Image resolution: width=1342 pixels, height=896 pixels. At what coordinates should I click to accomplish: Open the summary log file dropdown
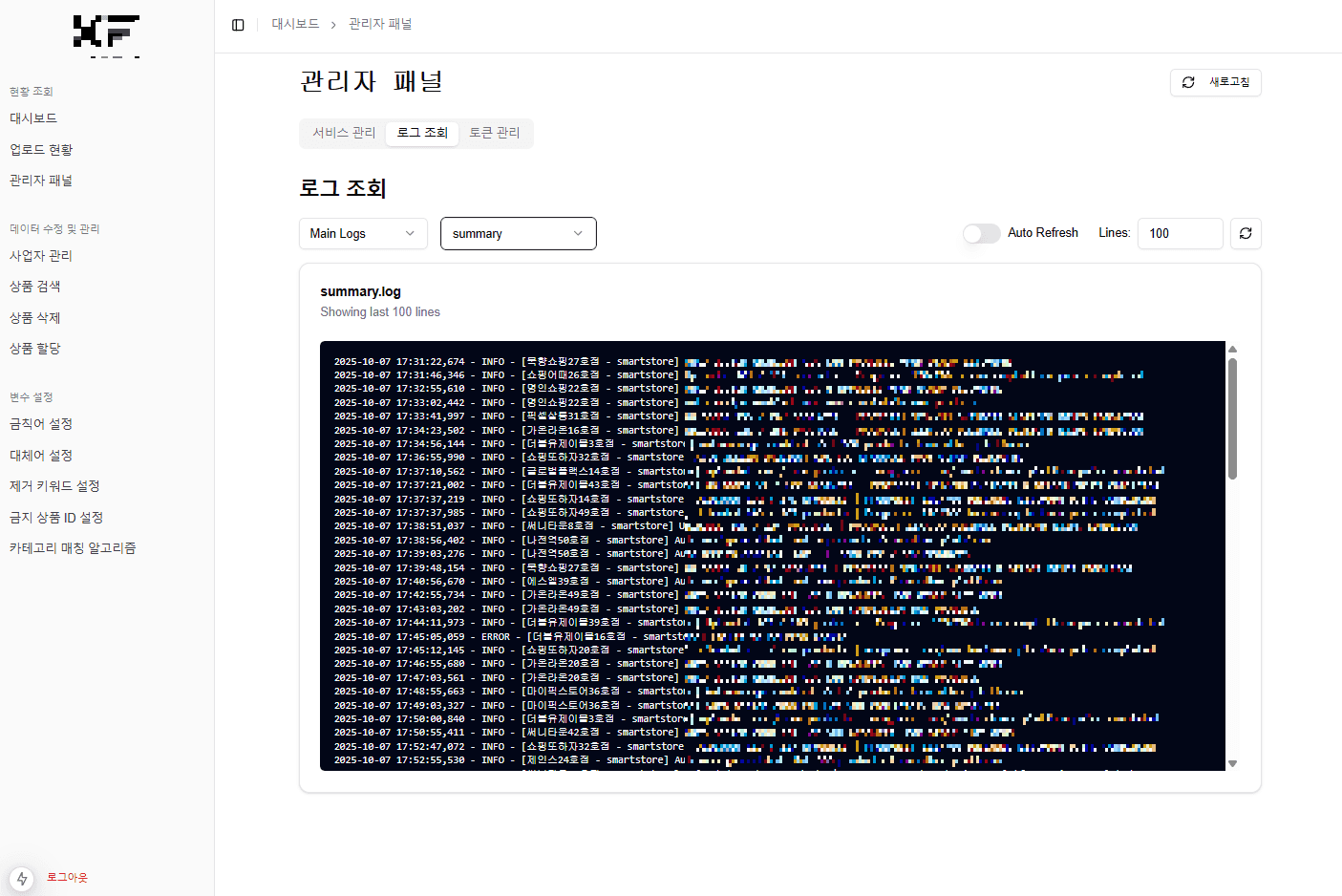(x=518, y=233)
